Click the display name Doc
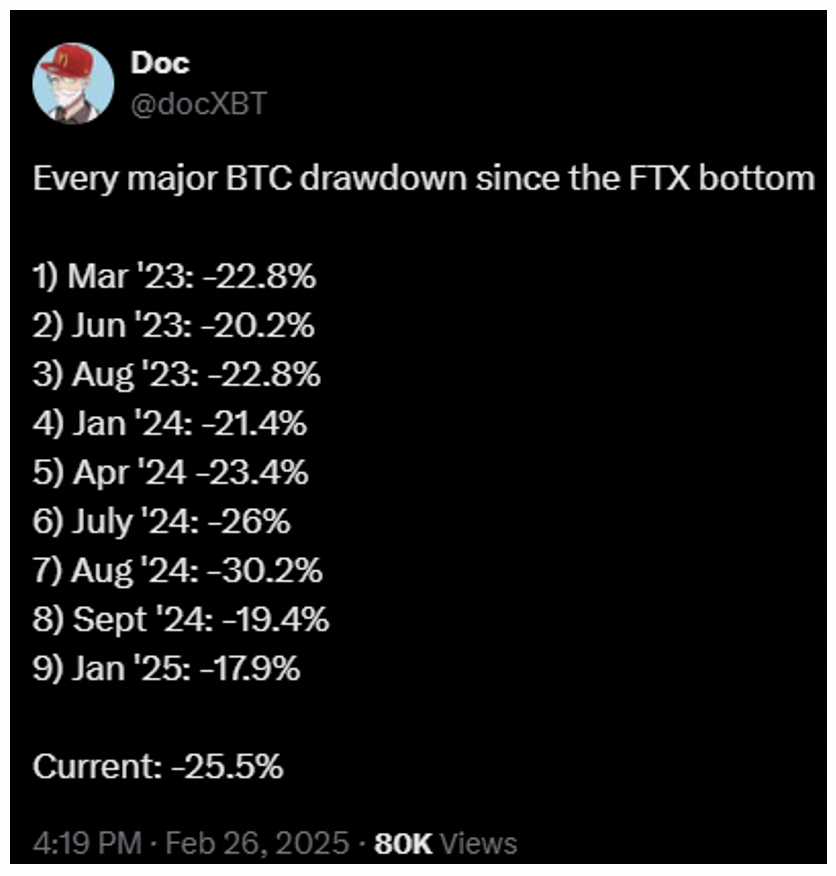The height and width of the screenshot is (876, 836). pyautogui.click(x=160, y=63)
